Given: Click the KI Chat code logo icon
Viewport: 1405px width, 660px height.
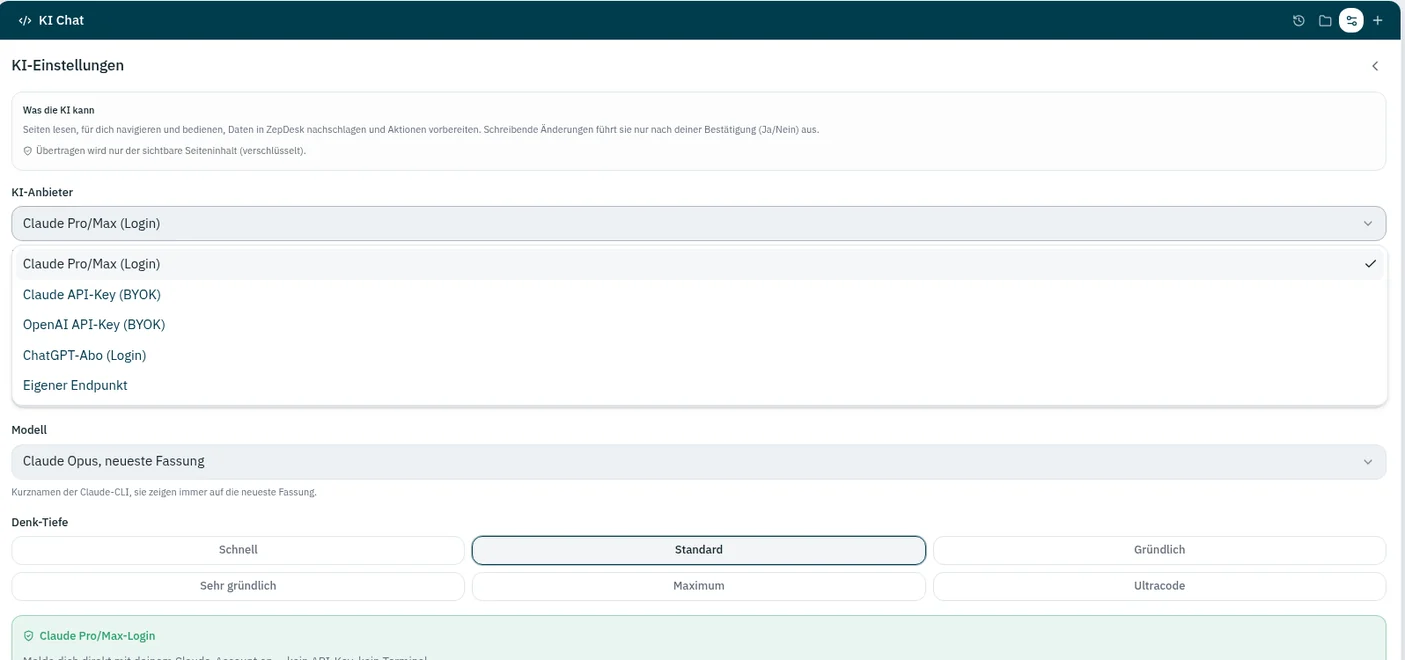Looking at the screenshot, I should point(25,20).
